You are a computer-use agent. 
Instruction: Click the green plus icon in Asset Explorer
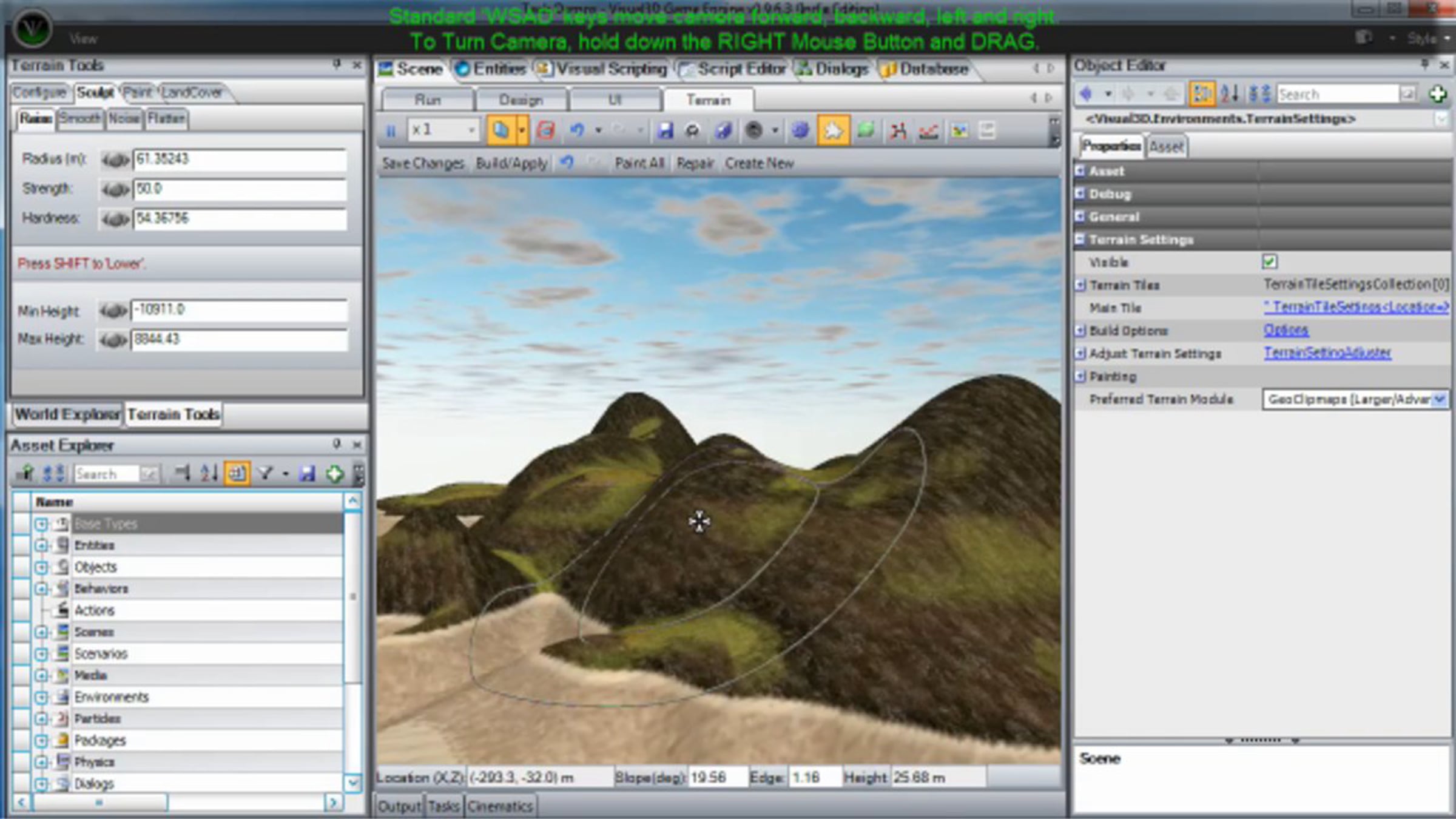[x=334, y=474]
